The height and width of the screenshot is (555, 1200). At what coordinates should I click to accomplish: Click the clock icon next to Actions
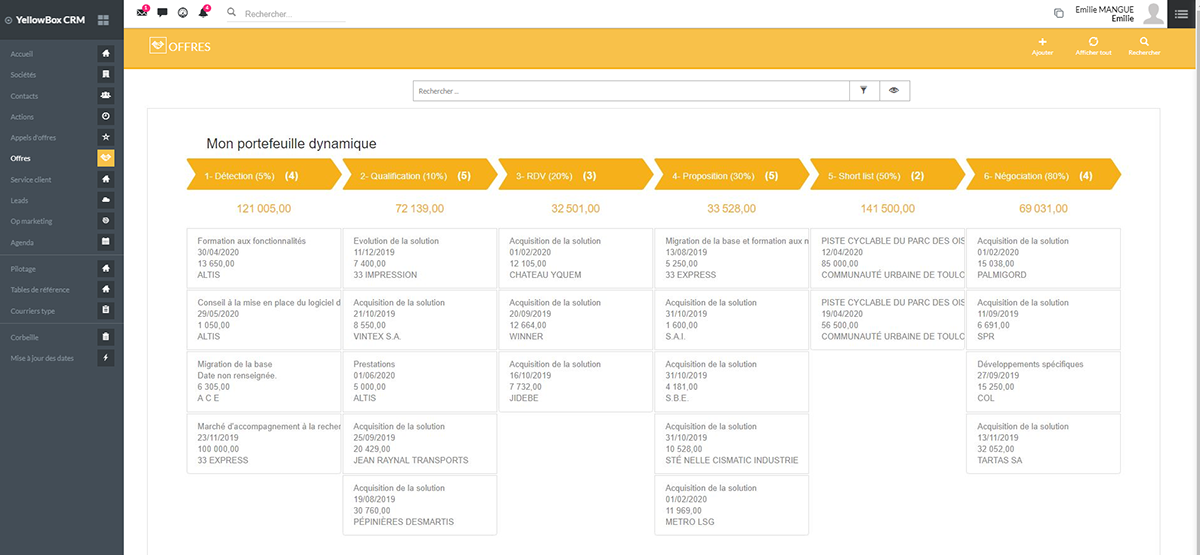pos(106,116)
